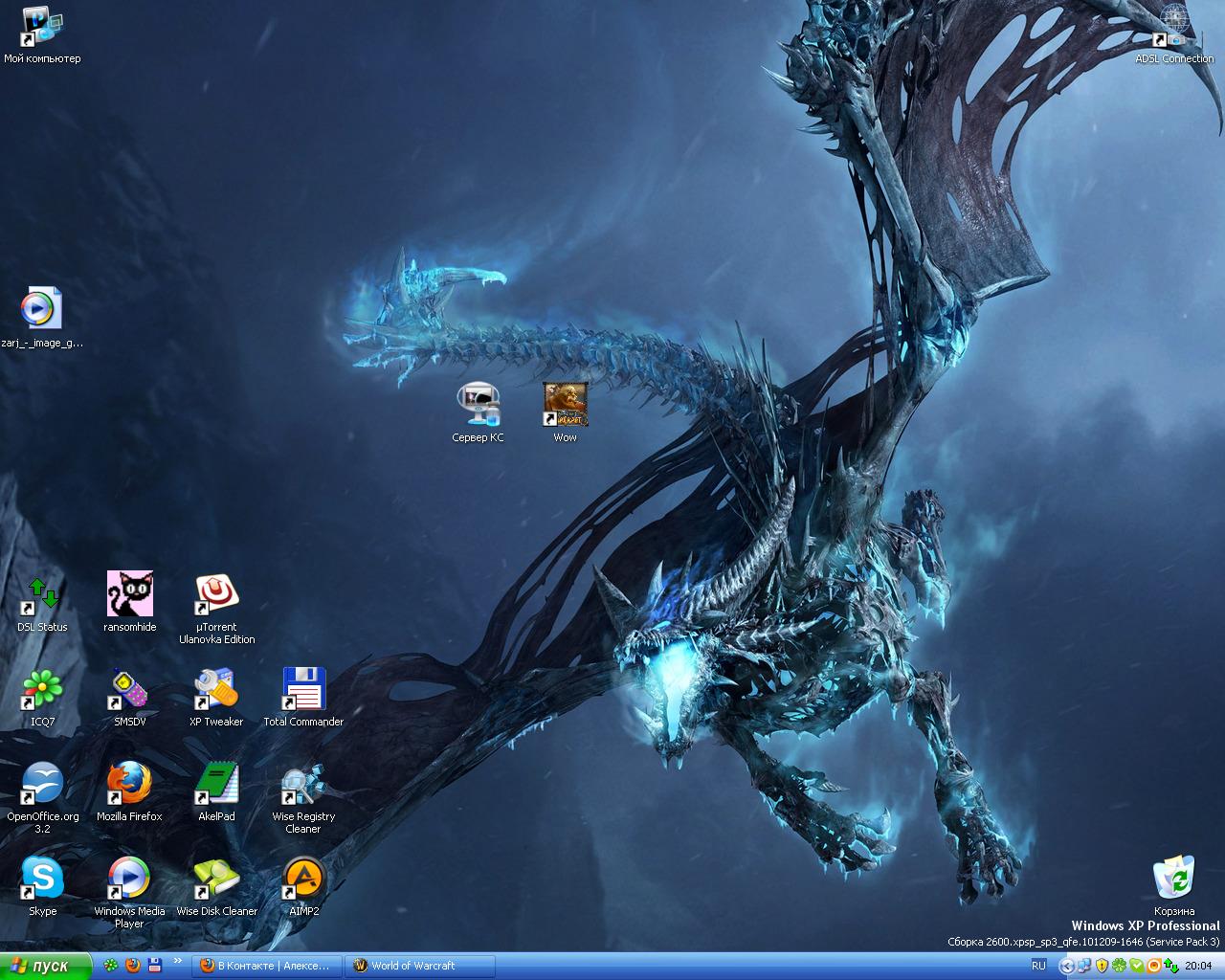Select the µTorrent Ulanovka Edition icon
The width and height of the screenshot is (1225, 980).
(x=217, y=595)
